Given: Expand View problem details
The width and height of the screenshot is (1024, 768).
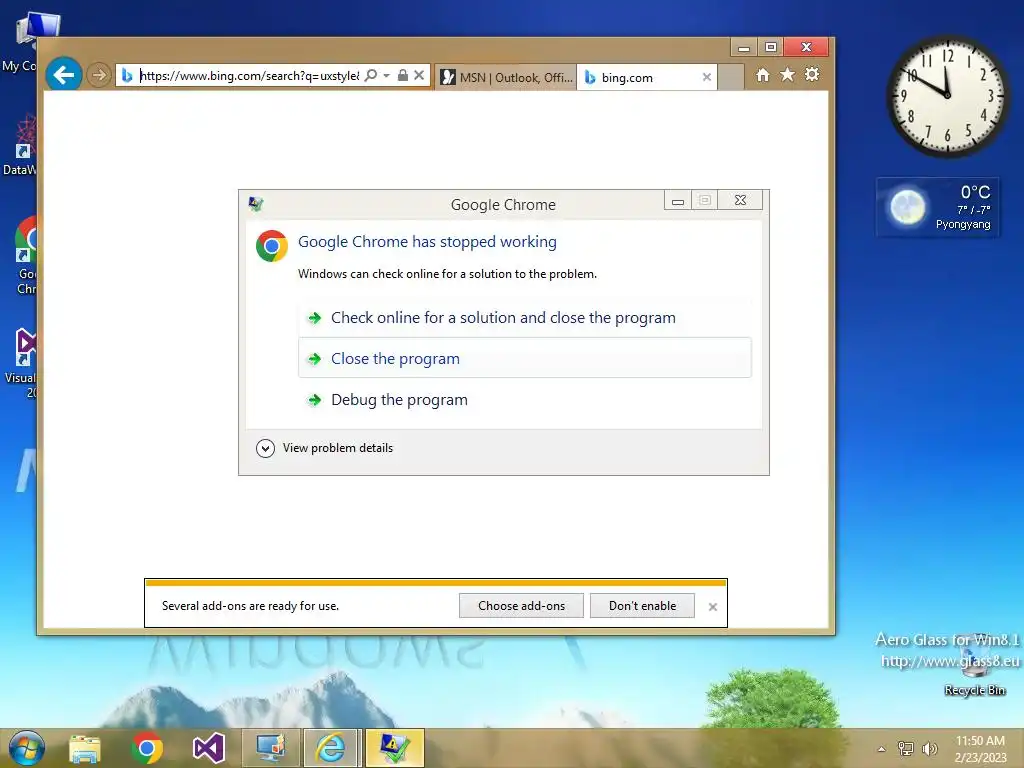Looking at the screenshot, I should point(325,448).
